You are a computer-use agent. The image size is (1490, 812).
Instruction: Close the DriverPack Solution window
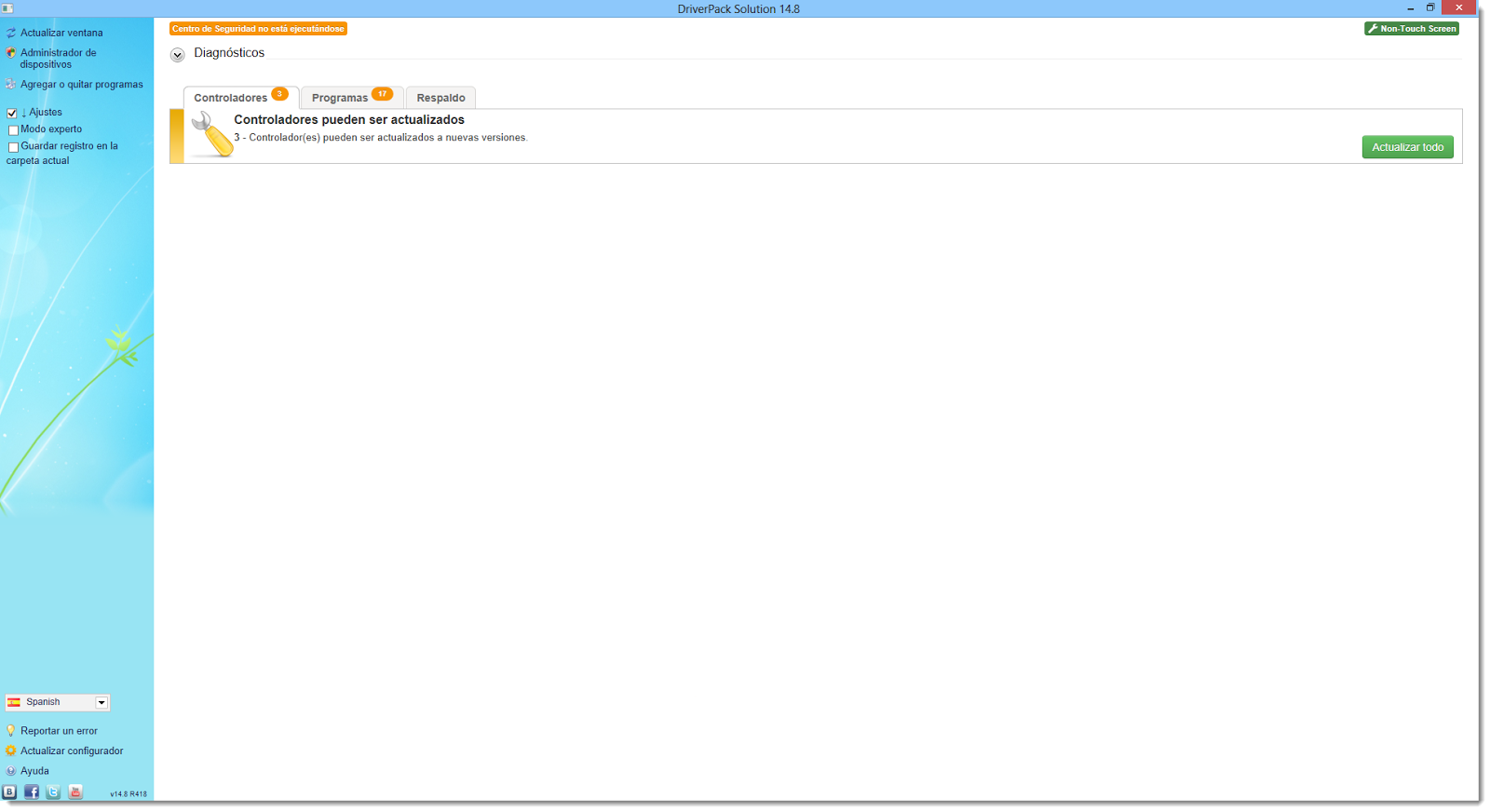[x=1458, y=7]
